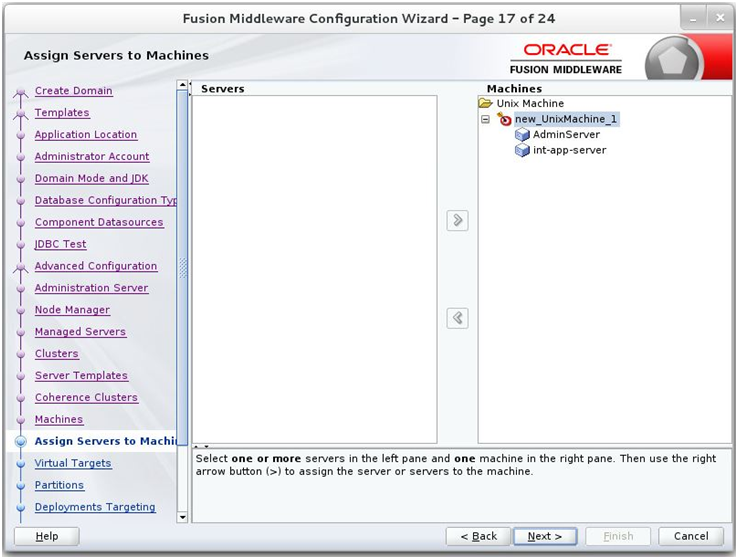The height and width of the screenshot is (559, 738).
Task: Click the int-app-server cube icon
Action: point(522,151)
